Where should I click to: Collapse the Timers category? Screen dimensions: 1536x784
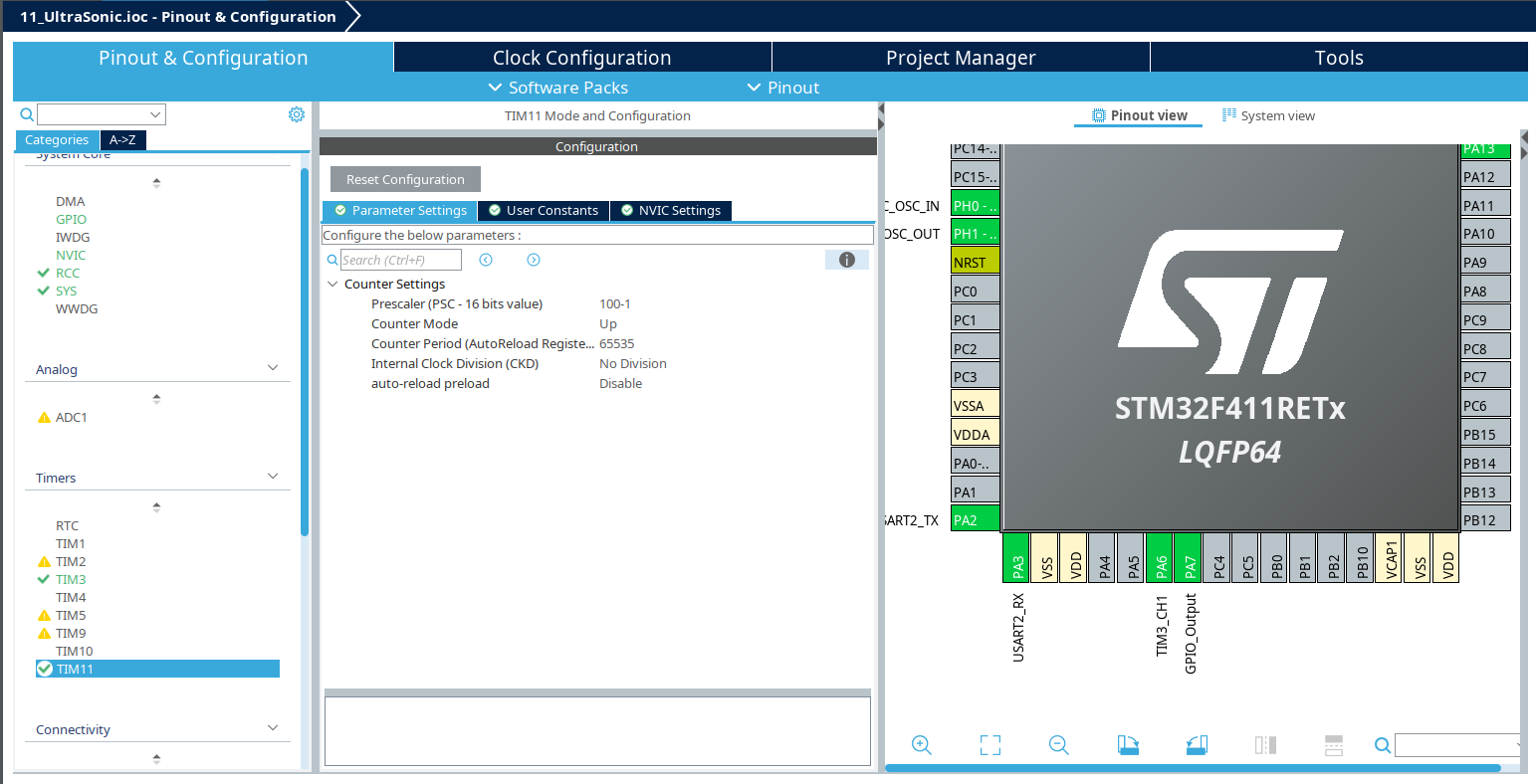[x=273, y=477]
